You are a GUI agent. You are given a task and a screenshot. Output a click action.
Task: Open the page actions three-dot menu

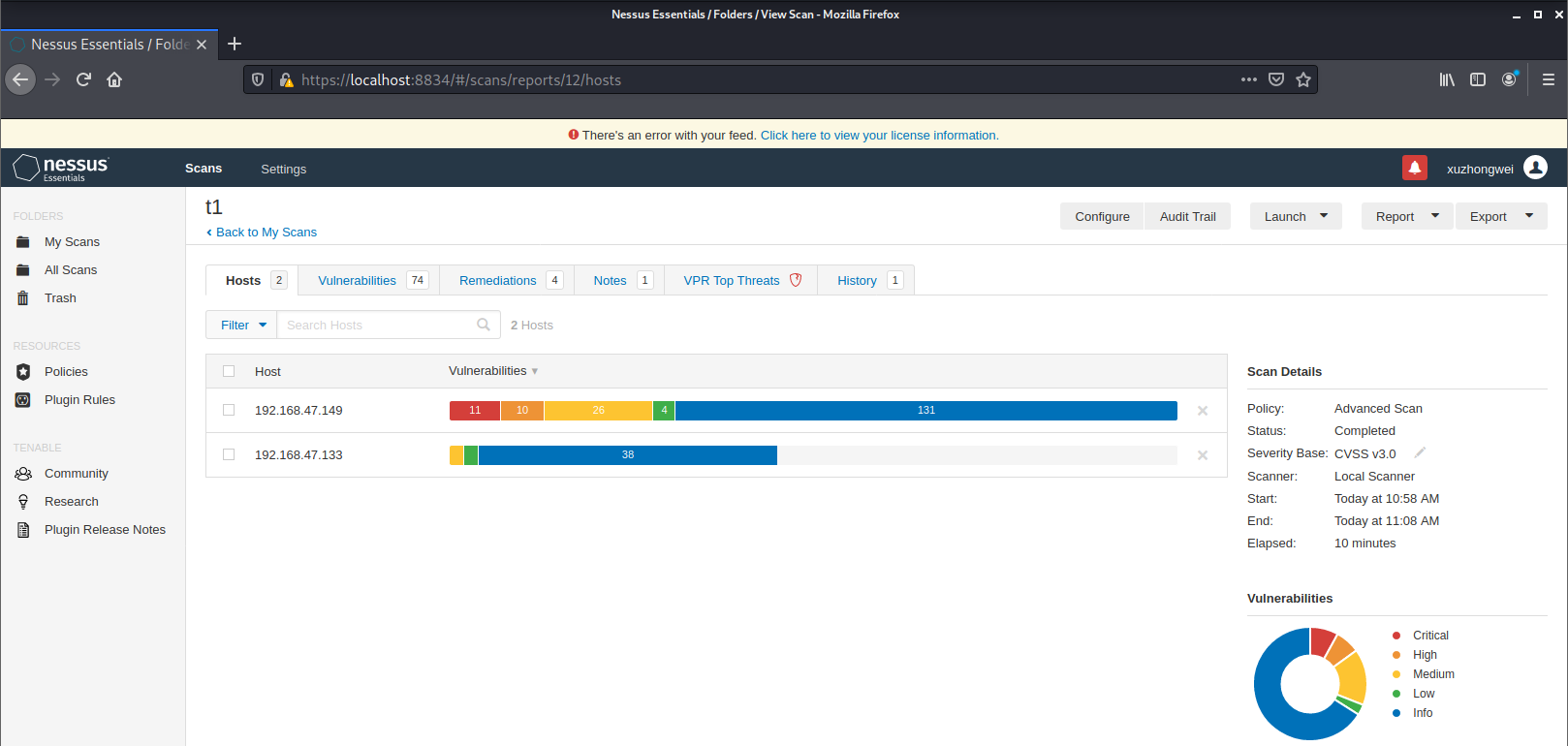pyautogui.click(x=1249, y=79)
